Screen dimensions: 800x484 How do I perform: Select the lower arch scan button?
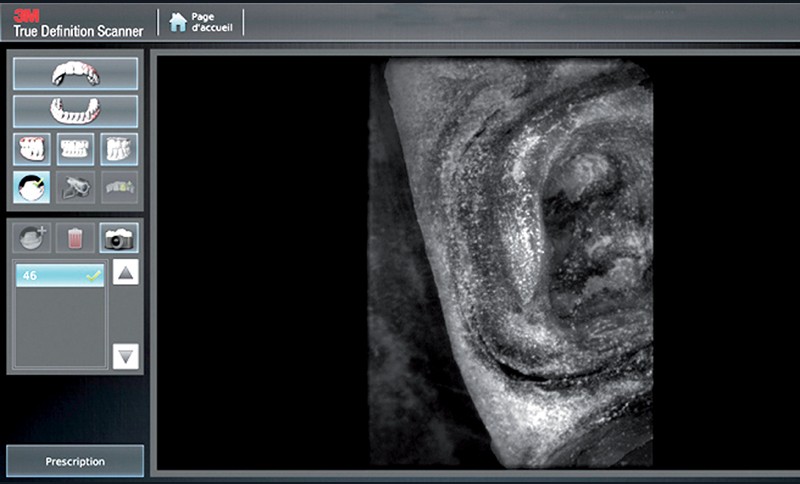pos(75,110)
